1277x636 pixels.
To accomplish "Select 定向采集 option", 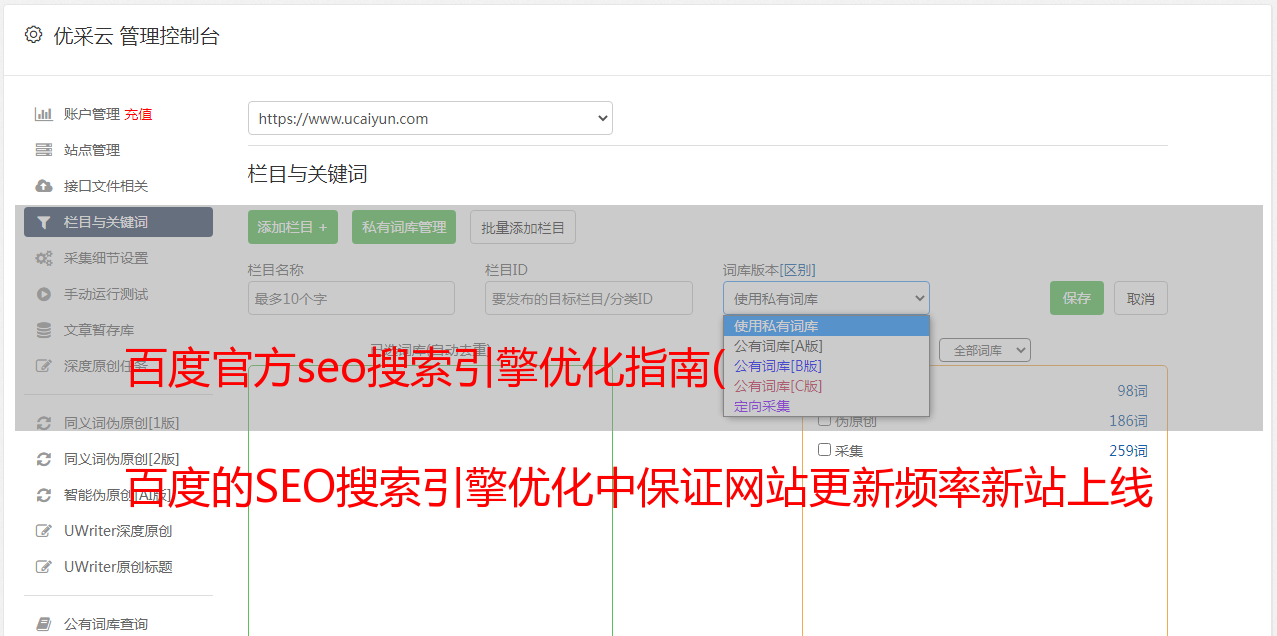I will [x=826, y=406].
